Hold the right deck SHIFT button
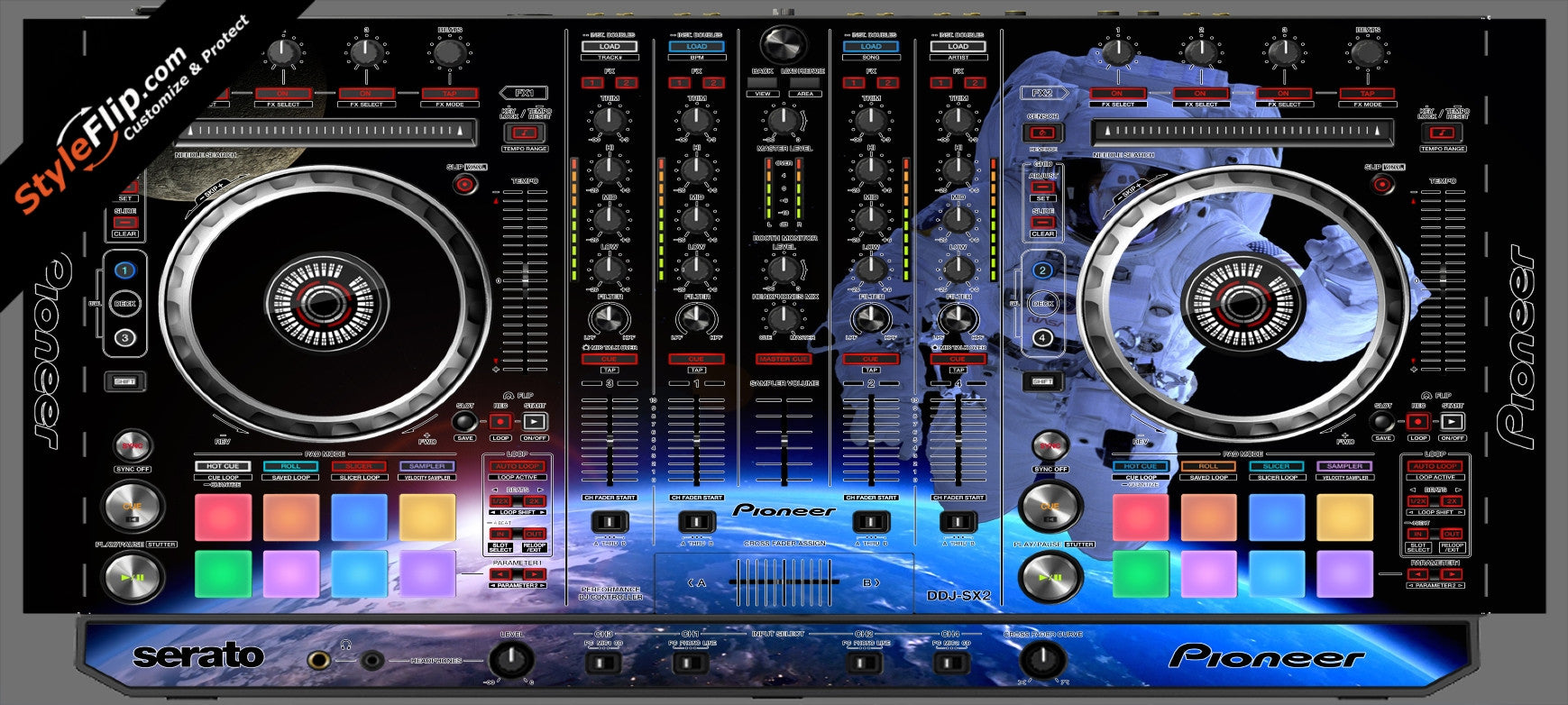 [1042, 381]
